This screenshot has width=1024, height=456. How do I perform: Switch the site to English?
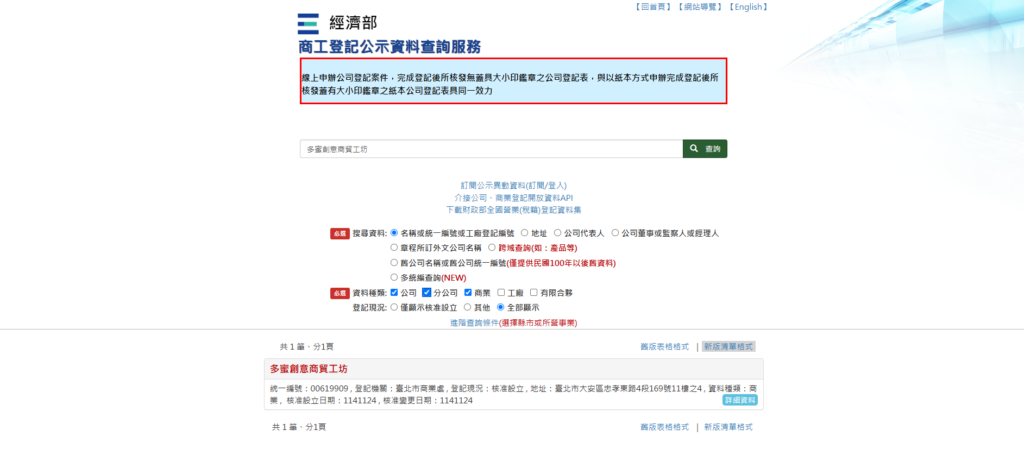[x=748, y=7]
